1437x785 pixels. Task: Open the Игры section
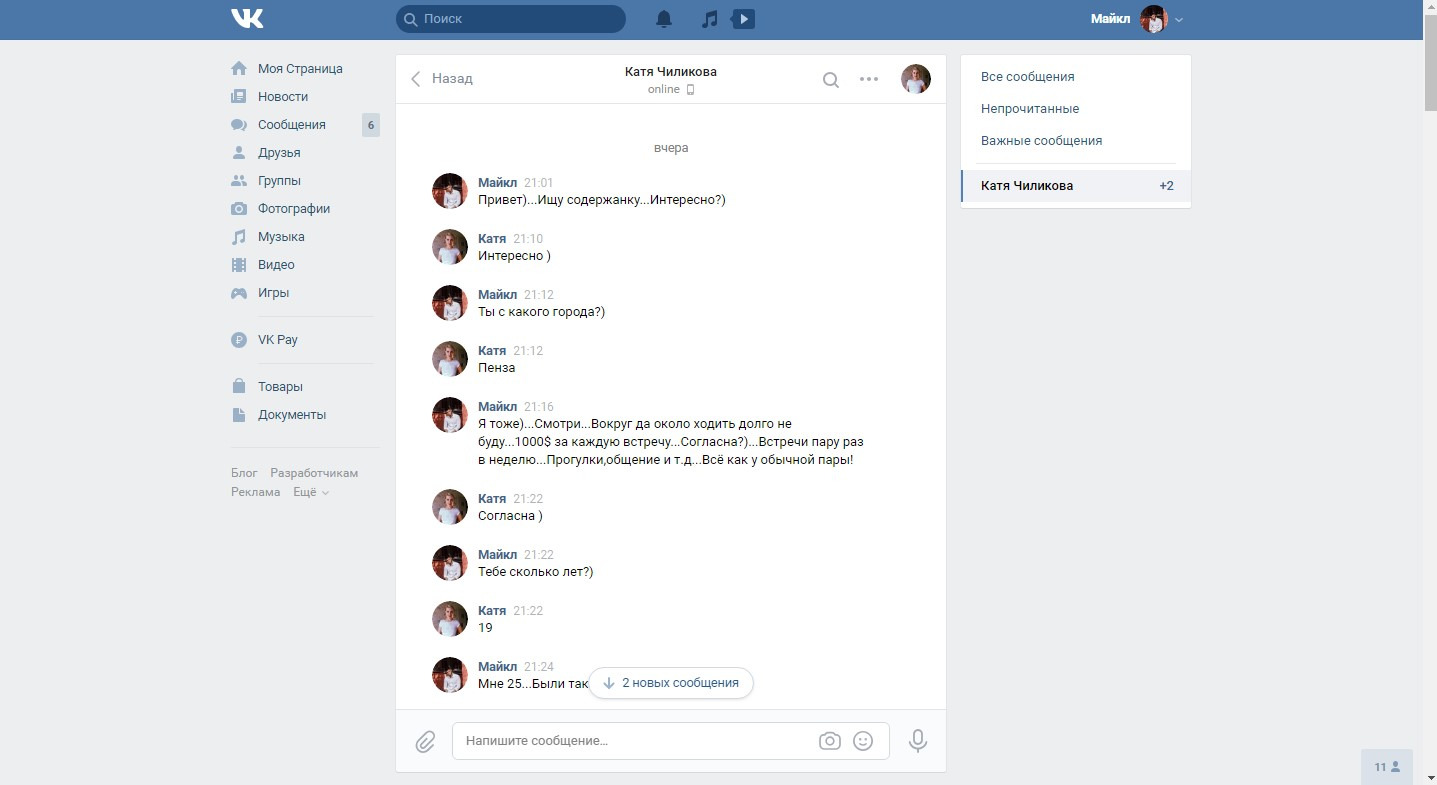point(273,293)
